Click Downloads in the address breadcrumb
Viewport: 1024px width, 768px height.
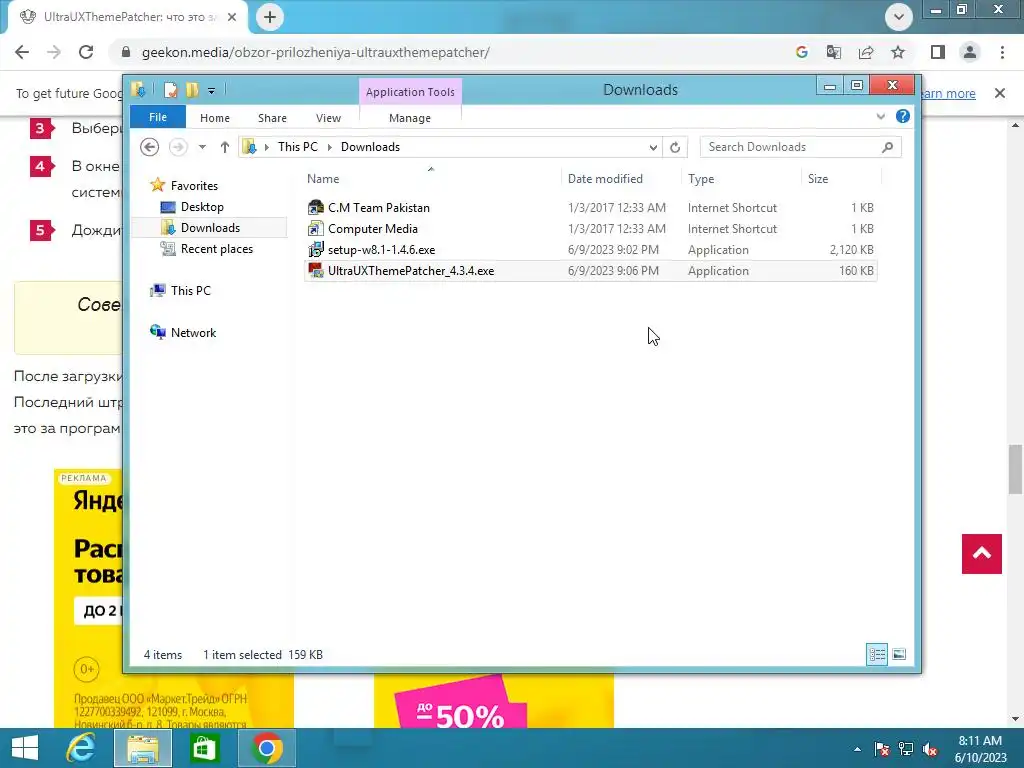pos(370,147)
